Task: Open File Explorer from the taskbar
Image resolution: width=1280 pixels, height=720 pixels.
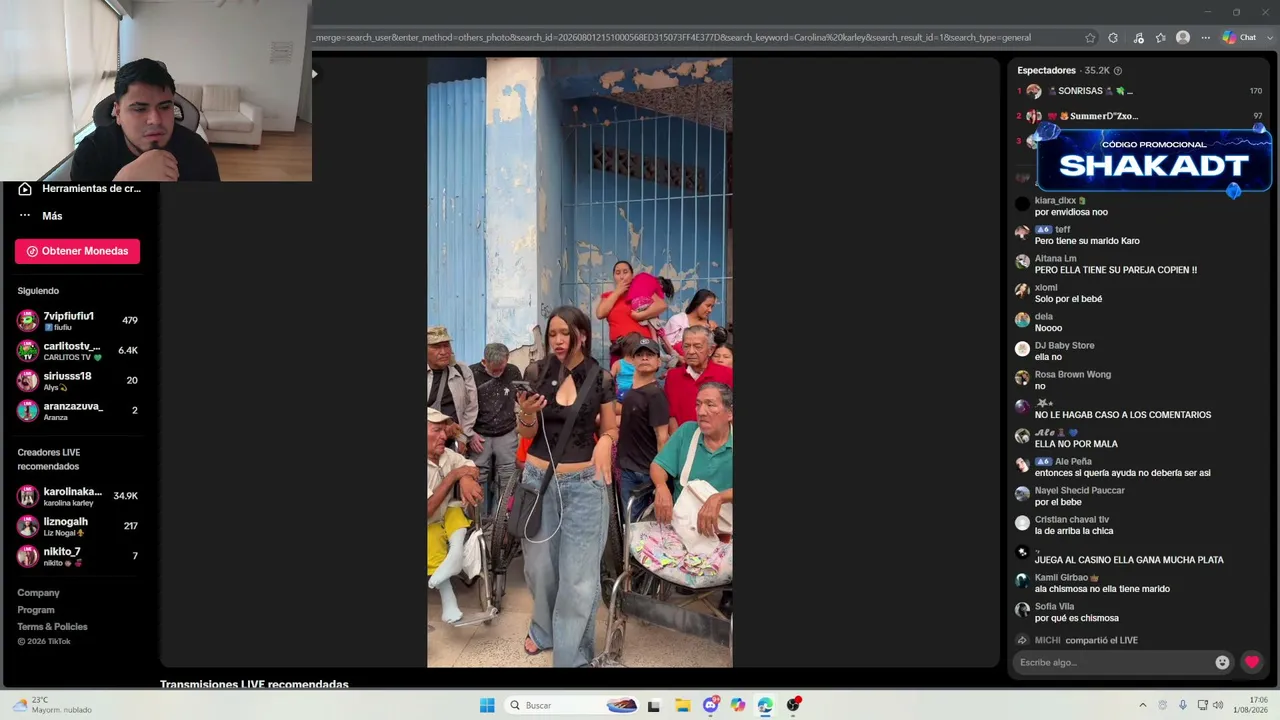Action: [682, 705]
